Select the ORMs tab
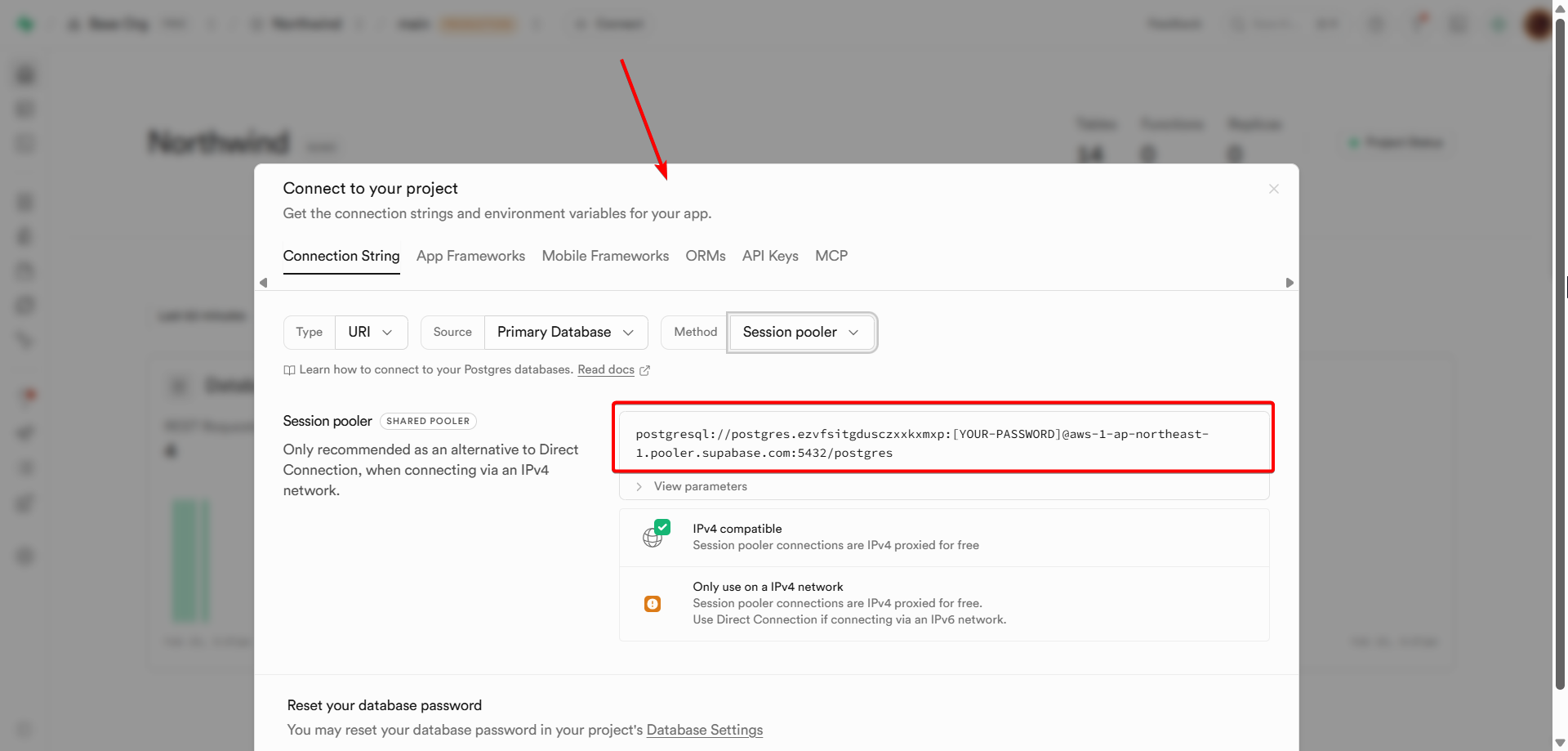This screenshot has width=1568, height=751. pyautogui.click(x=705, y=256)
